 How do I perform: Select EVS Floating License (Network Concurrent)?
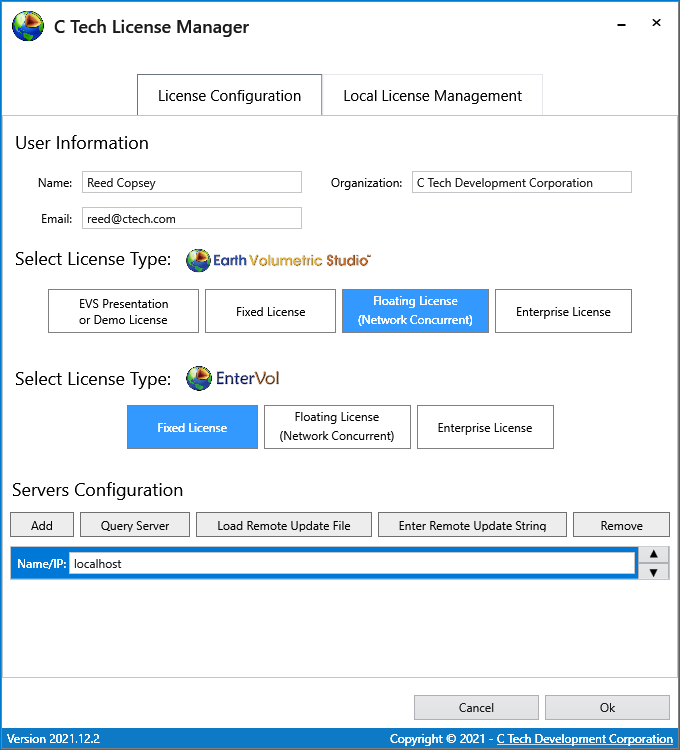[x=415, y=311]
